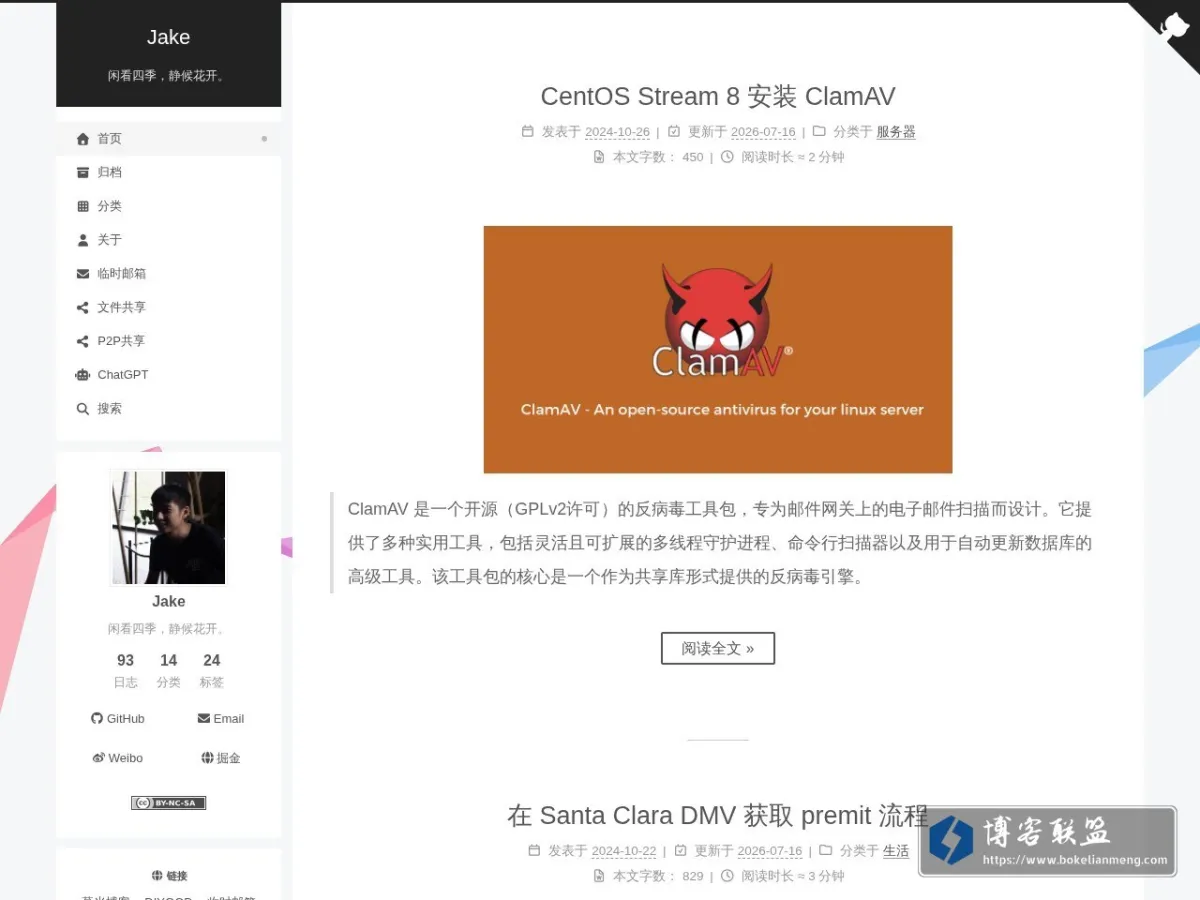Click the word count value 829
The height and width of the screenshot is (900, 1200).
click(693, 876)
